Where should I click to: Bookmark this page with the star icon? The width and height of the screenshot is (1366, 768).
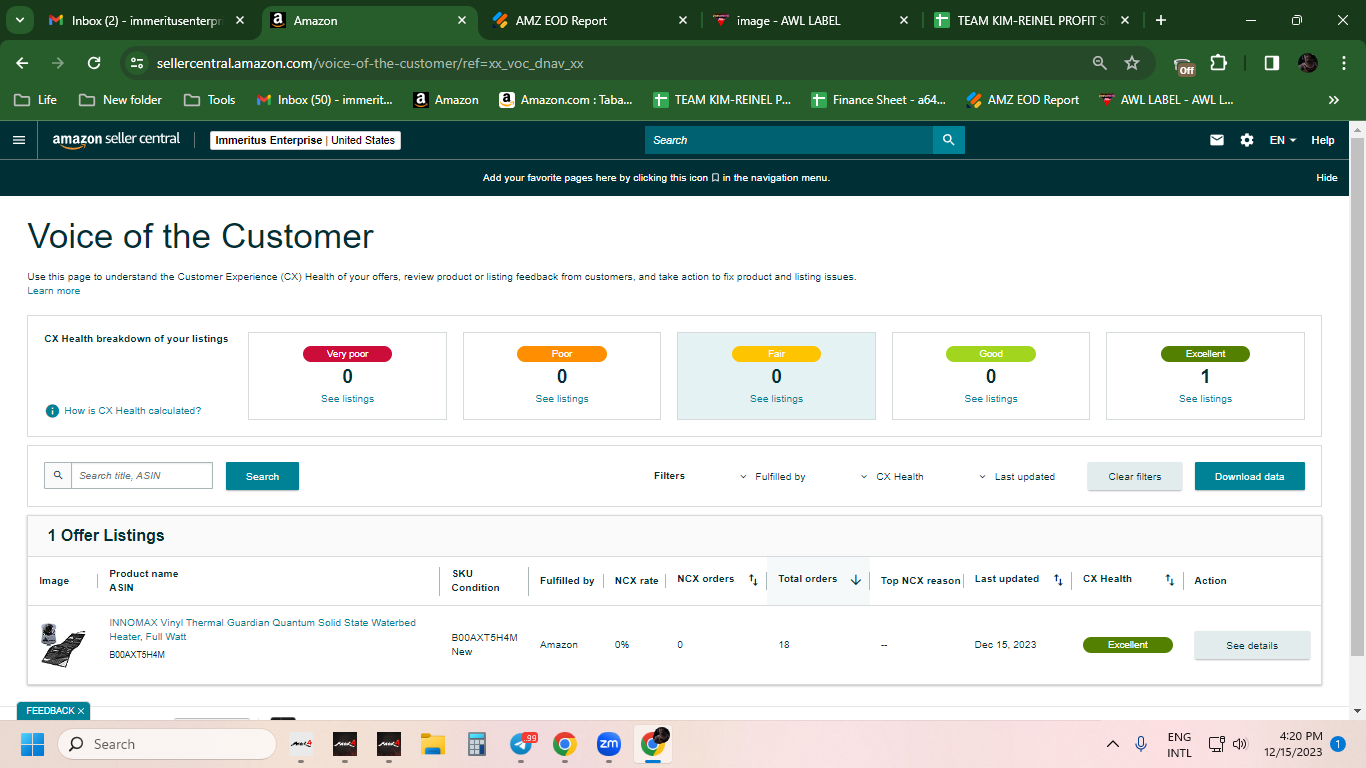tap(1132, 63)
